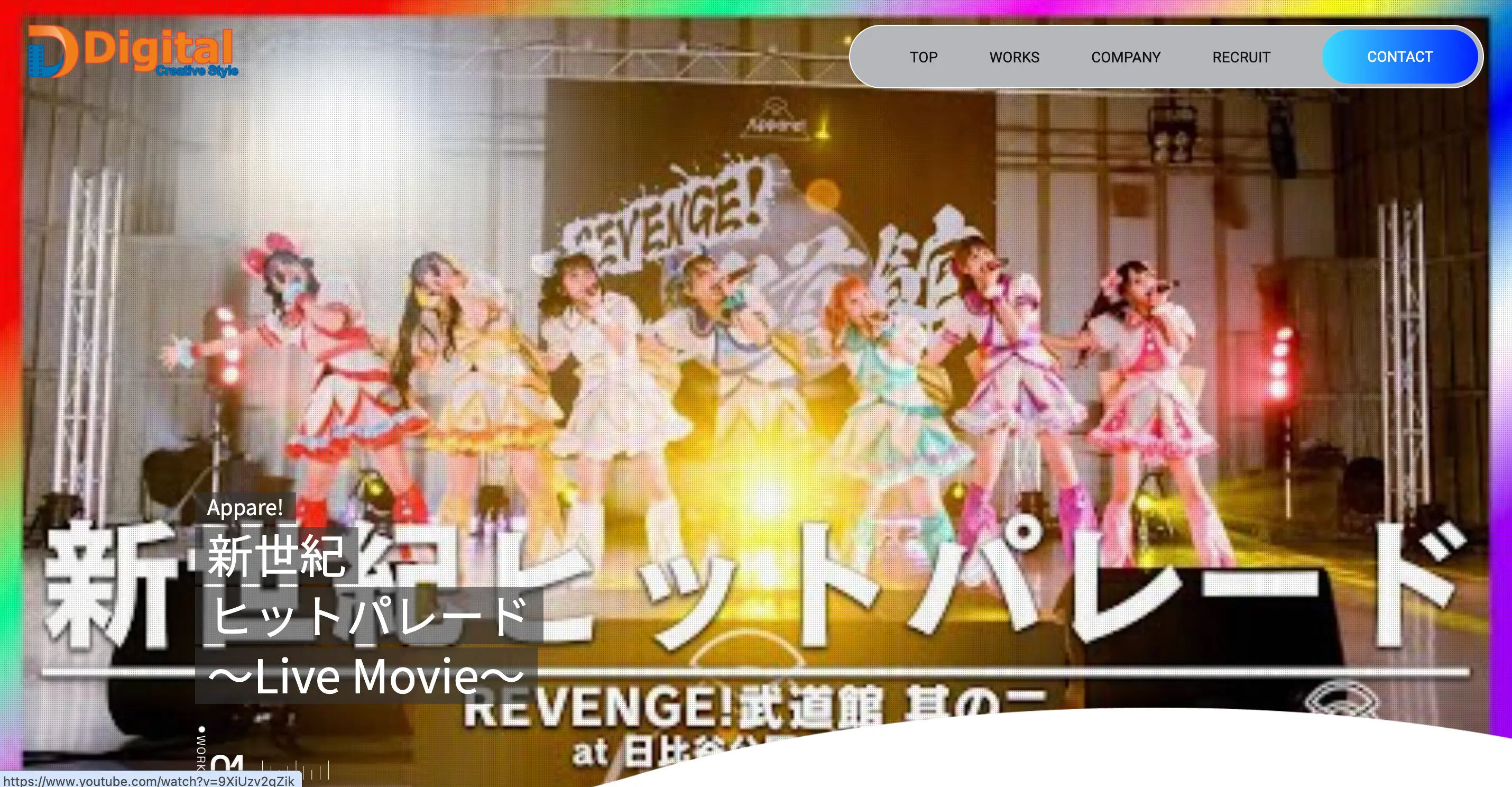Click the Appare! artist label
The width and height of the screenshot is (1512, 787).
(245, 507)
